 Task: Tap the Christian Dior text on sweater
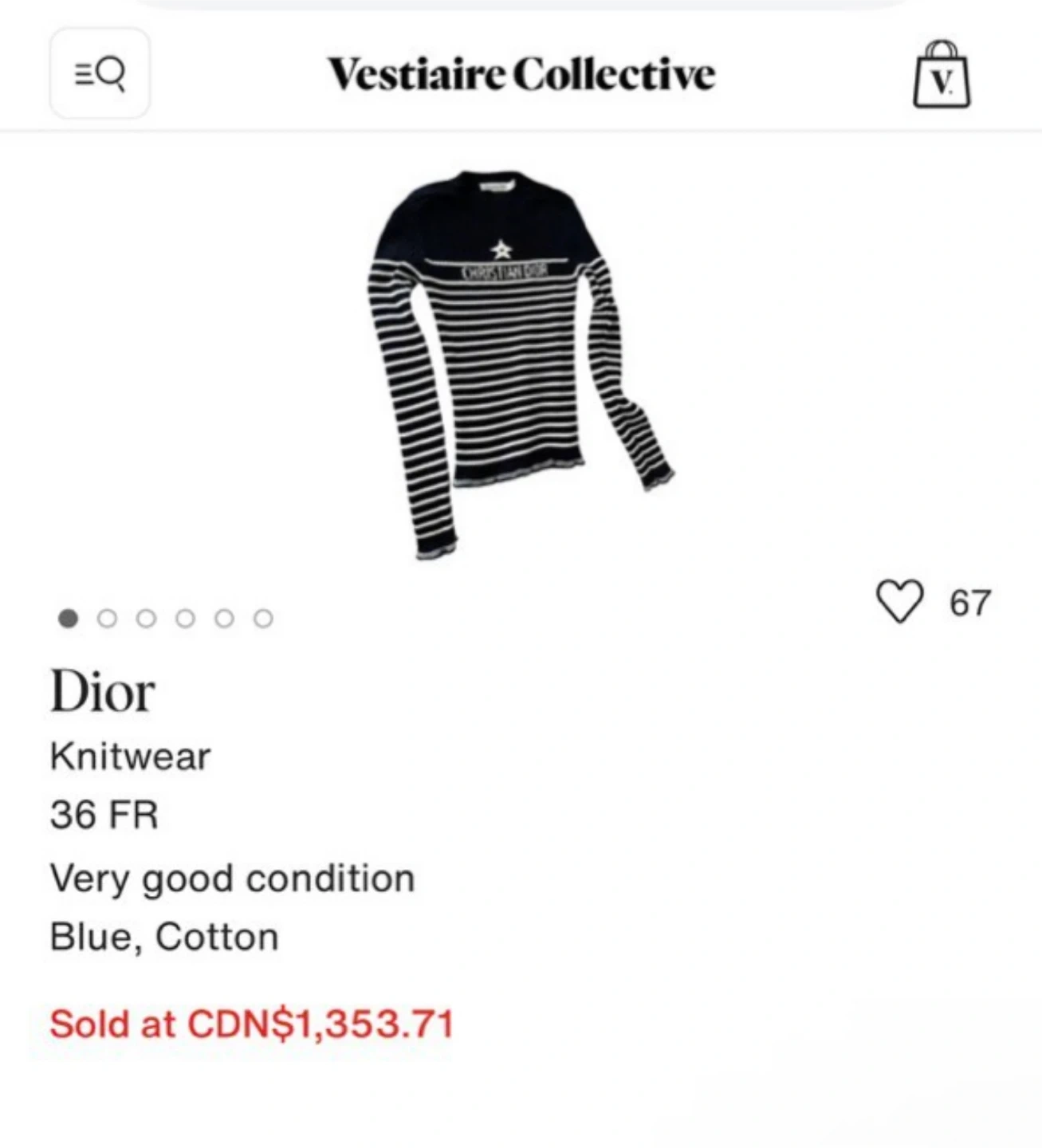504,273
